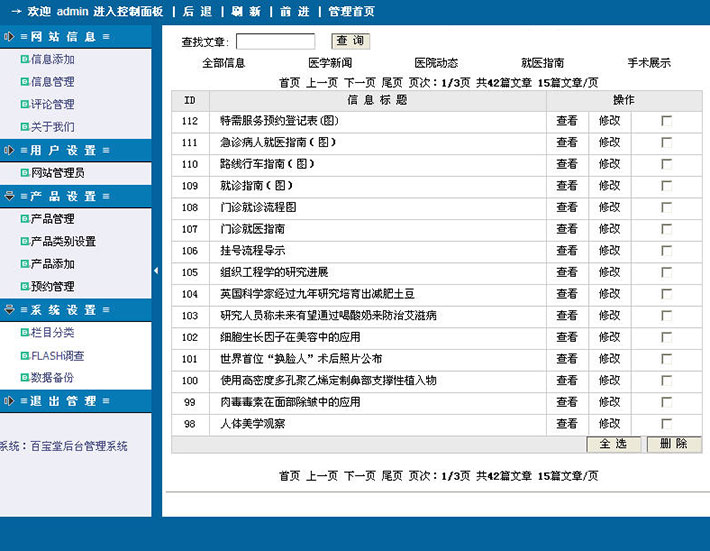Click the icon beside 网站管理员
Image resolution: width=710 pixels, height=551 pixels.
(x=24, y=173)
